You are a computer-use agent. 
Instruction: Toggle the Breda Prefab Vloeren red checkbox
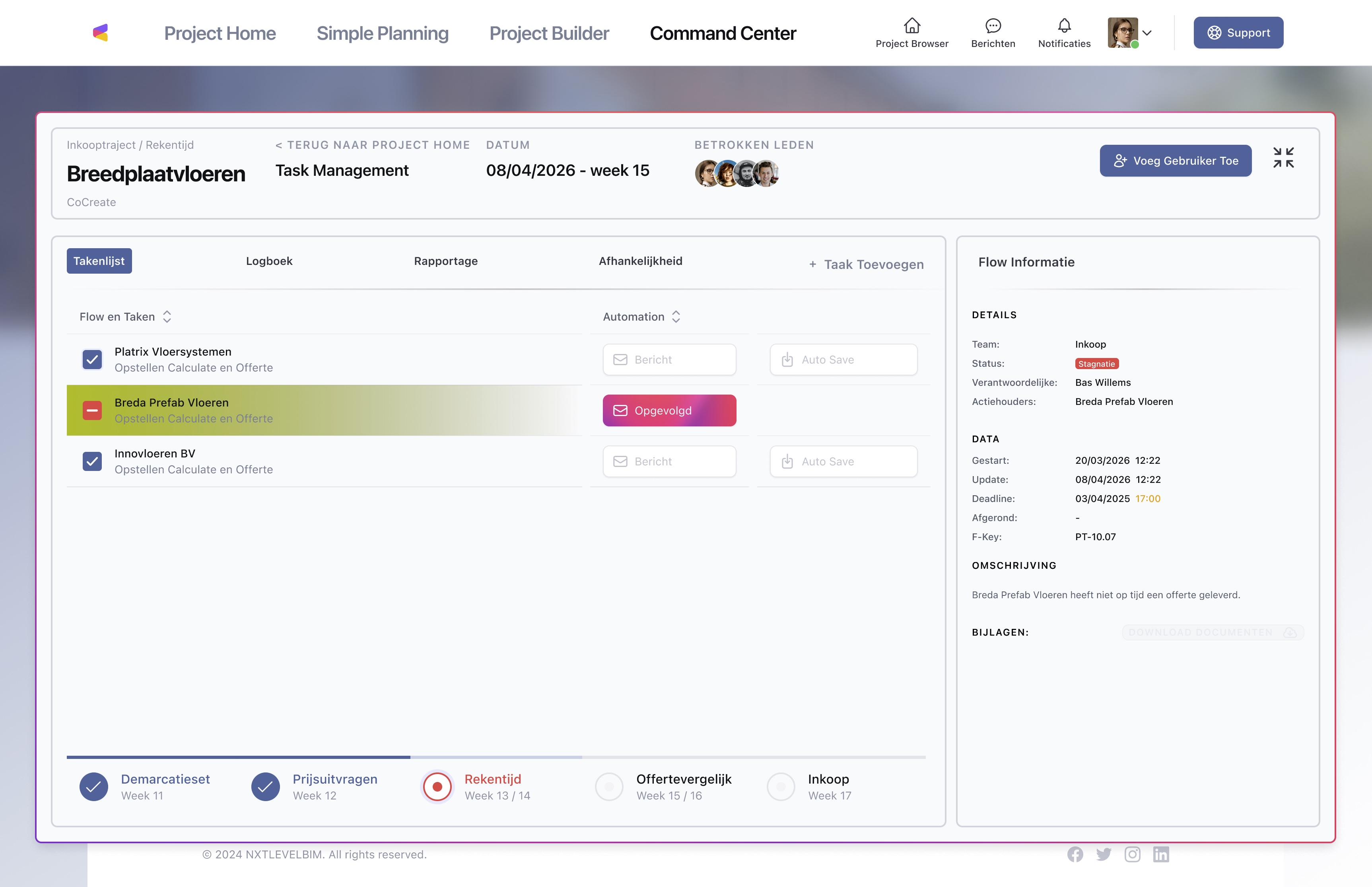pos(92,410)
